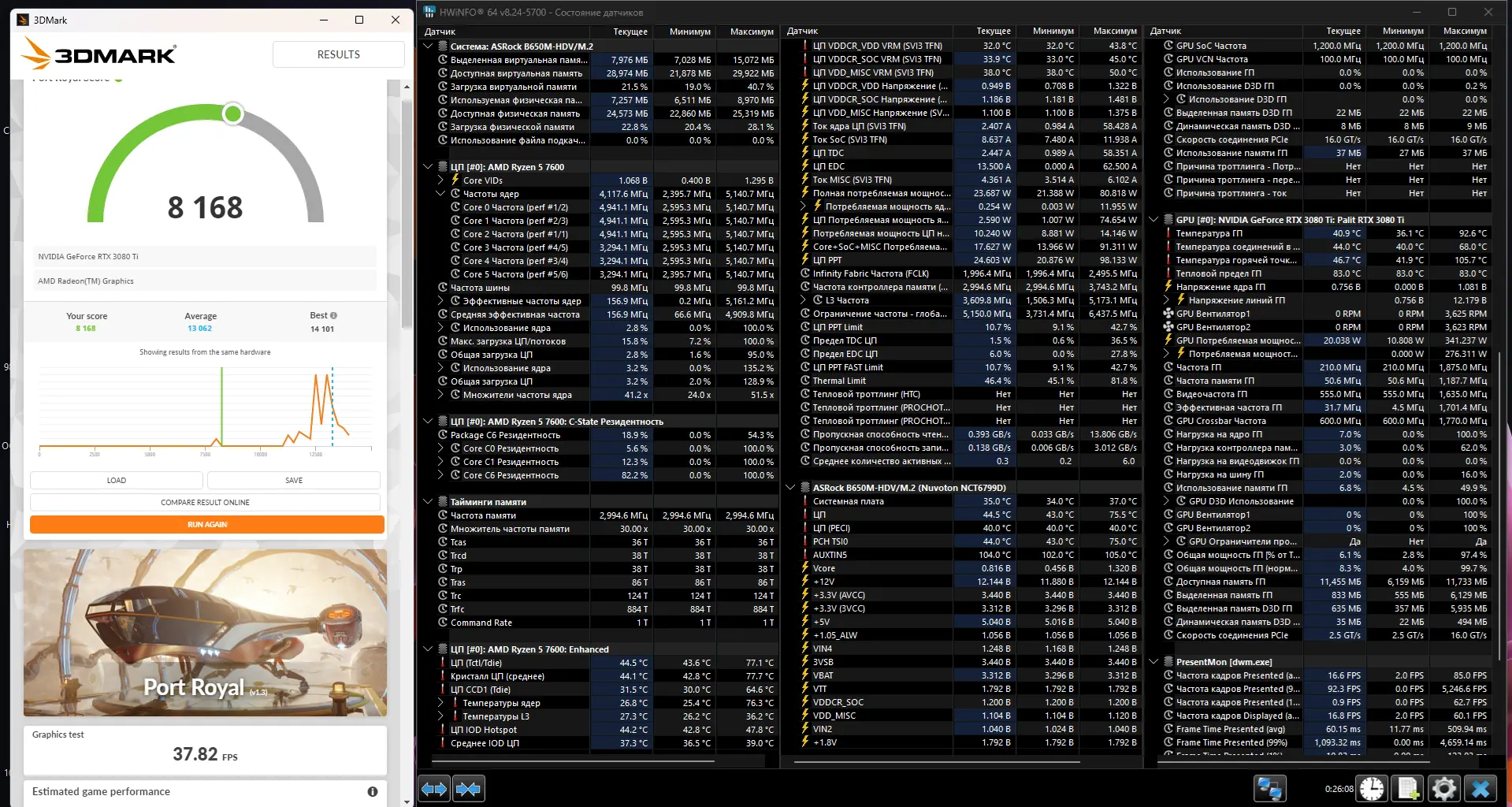1512x807 pixels.
Task: Expand the L3 Частота row
Action: point(803,300)
